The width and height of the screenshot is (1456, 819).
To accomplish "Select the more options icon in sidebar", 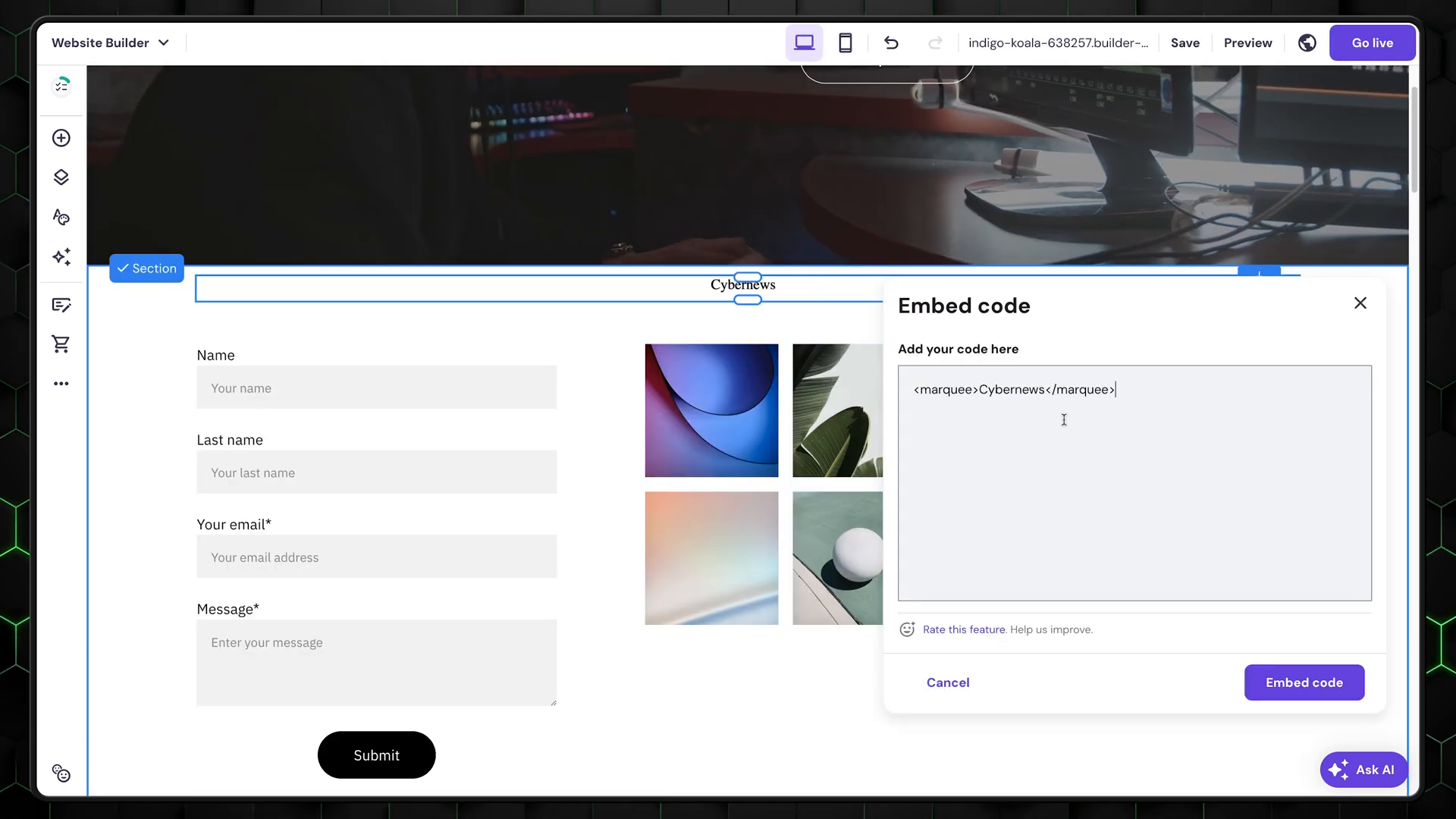I will tap(61, 384).
